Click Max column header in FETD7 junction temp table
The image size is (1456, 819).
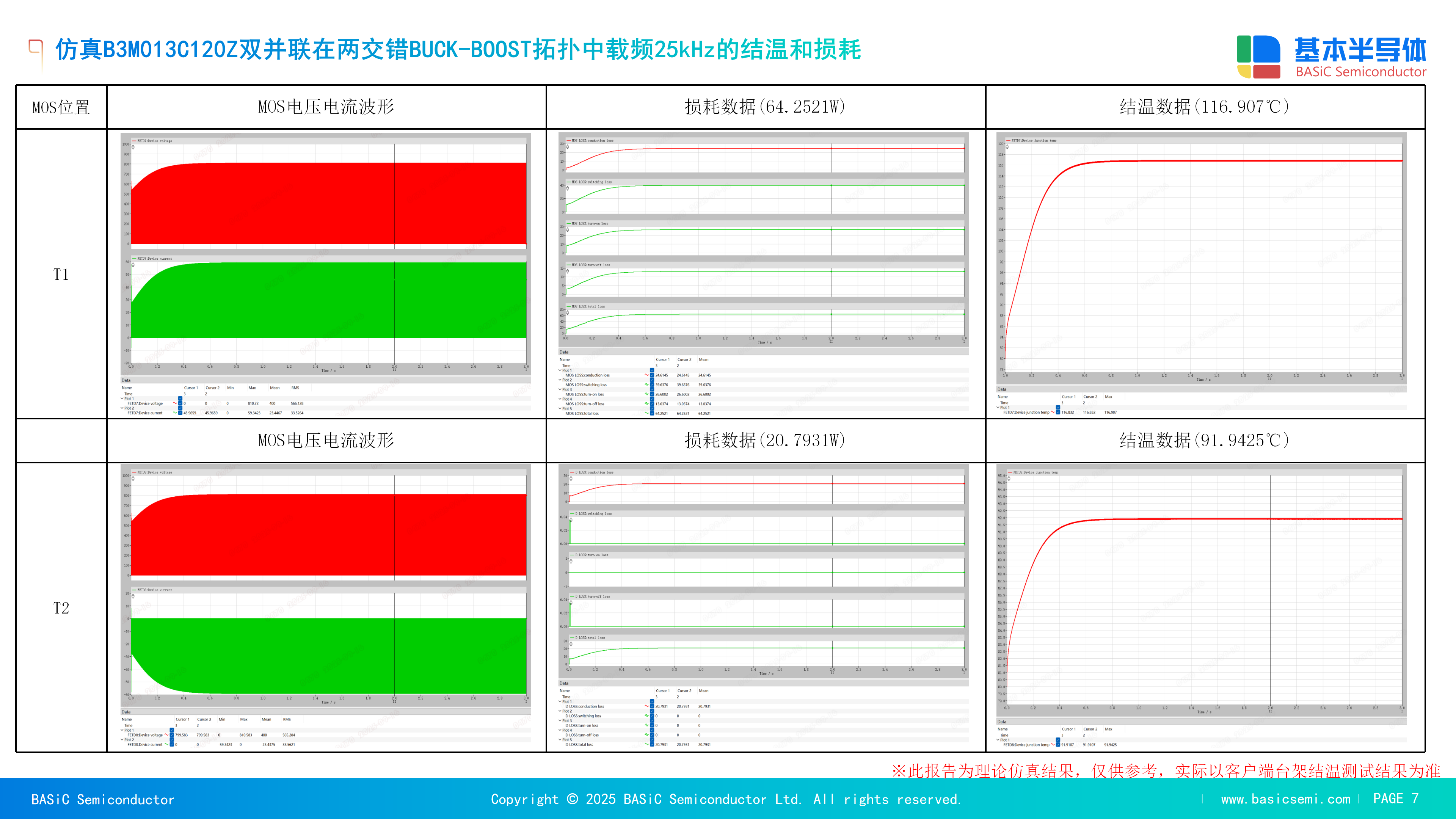pyautogui.click(x=1108, y=397)
